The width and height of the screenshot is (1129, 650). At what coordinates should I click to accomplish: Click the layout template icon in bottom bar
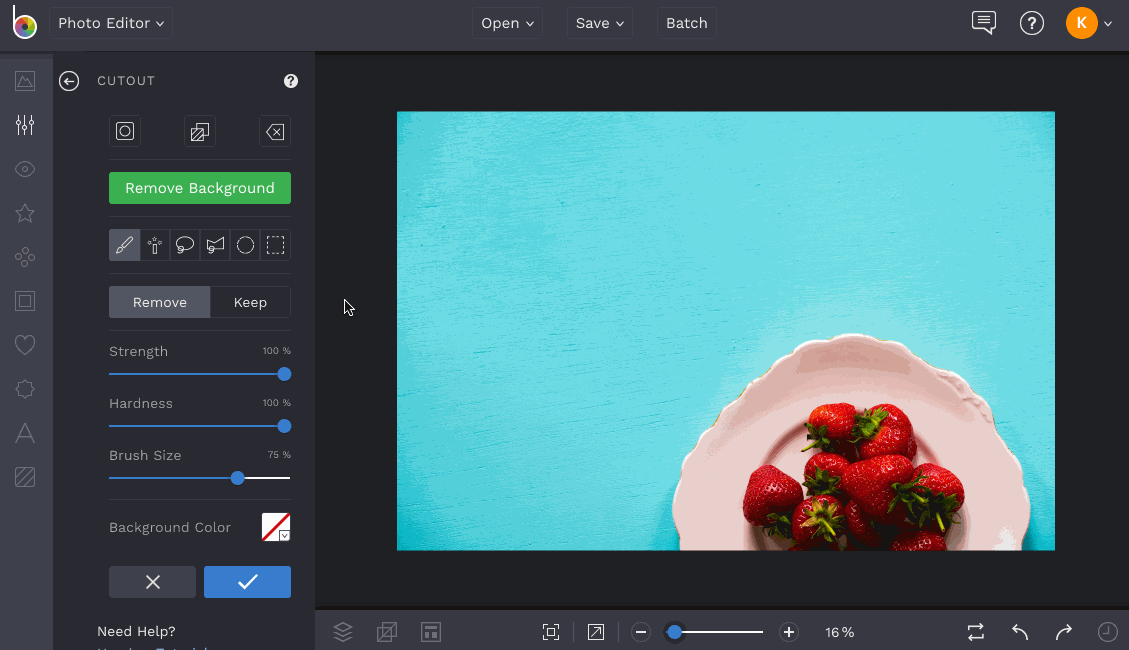tap(431, 632)
